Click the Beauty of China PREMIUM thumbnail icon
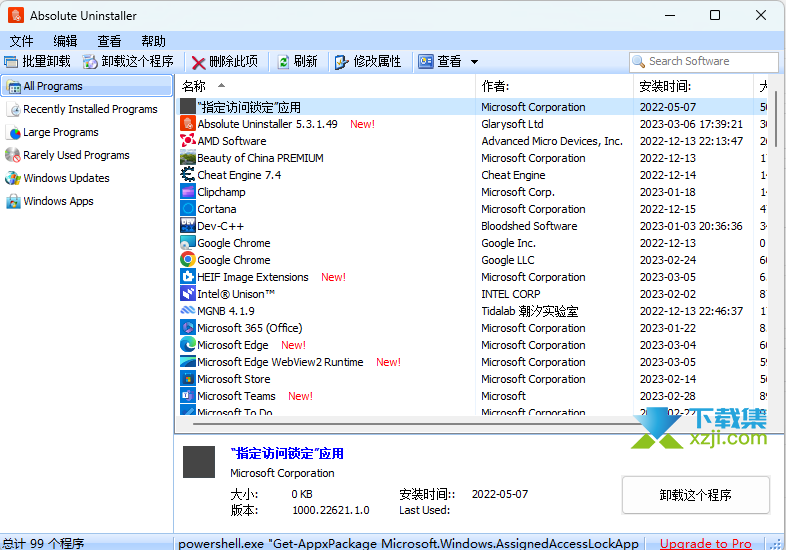Image resolution: width=786 pixels, height=550 pixels. tap(188, 158)
